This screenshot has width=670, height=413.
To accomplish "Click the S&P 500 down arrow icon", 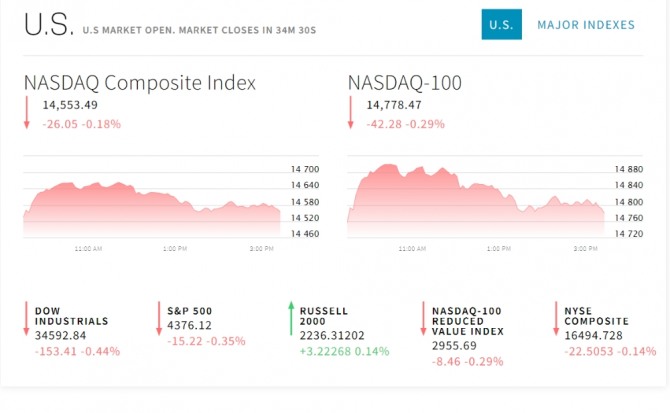I will click(159, 319).
